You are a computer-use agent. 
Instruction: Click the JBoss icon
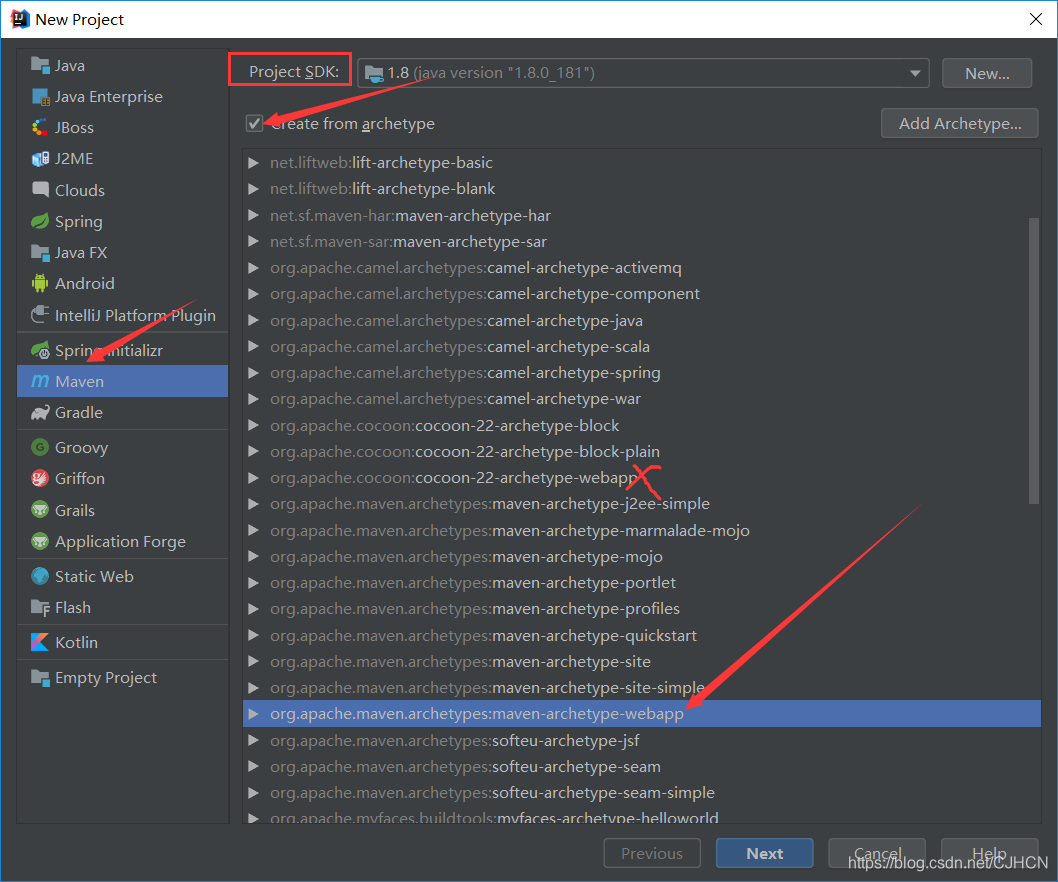40,128
